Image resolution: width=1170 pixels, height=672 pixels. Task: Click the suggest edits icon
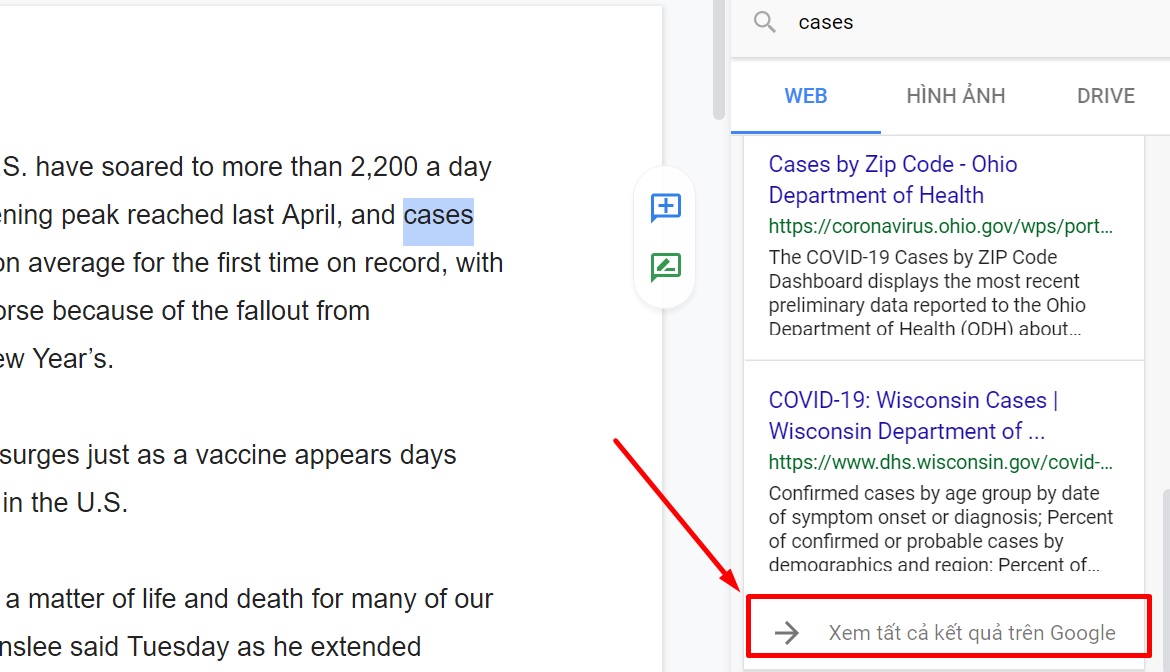pyautogui.click(x=666, y=266)
